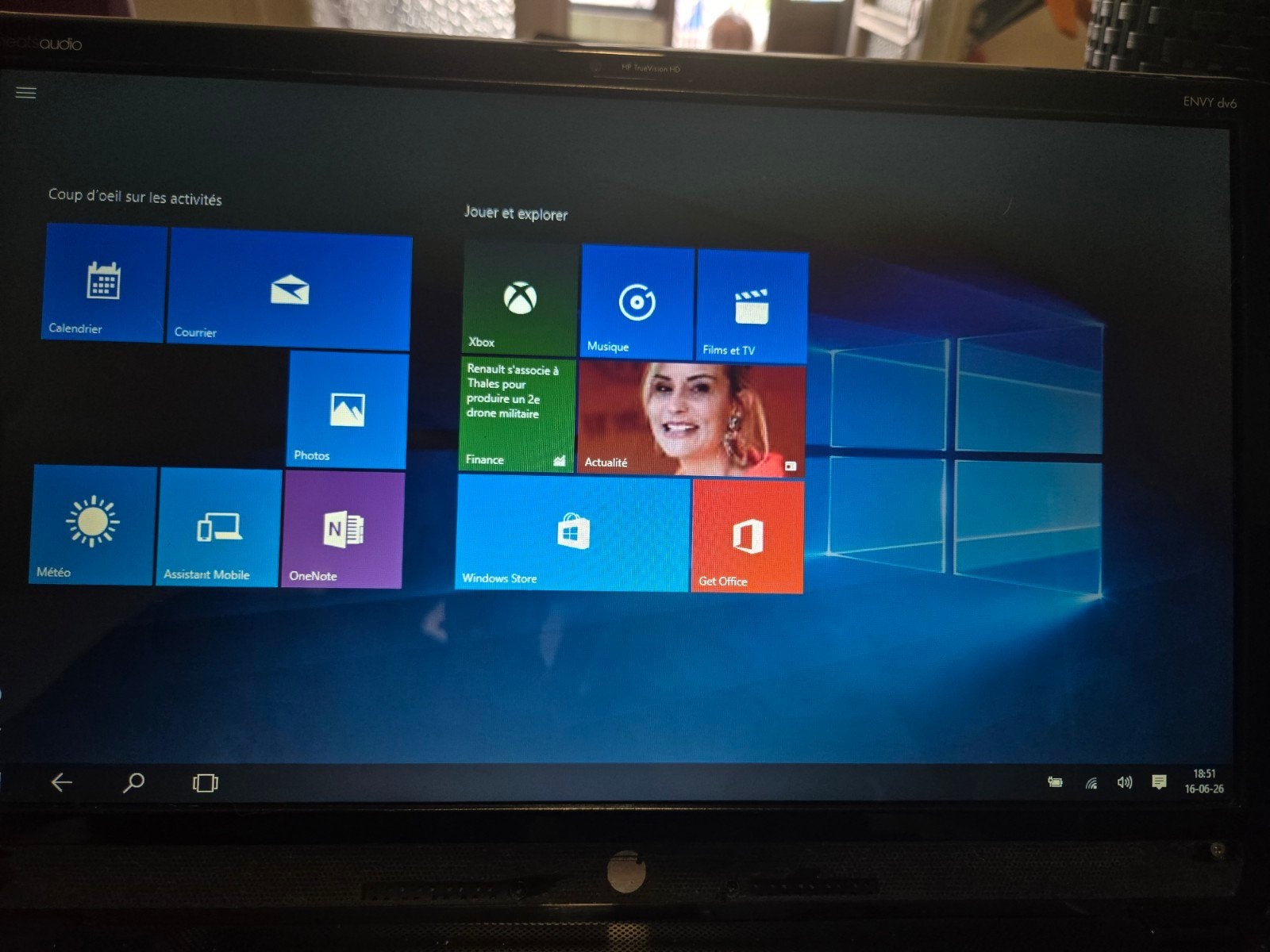Click the taskbar Back arrow
This screenshot has width=1270, height=952.
pos(62,782)
